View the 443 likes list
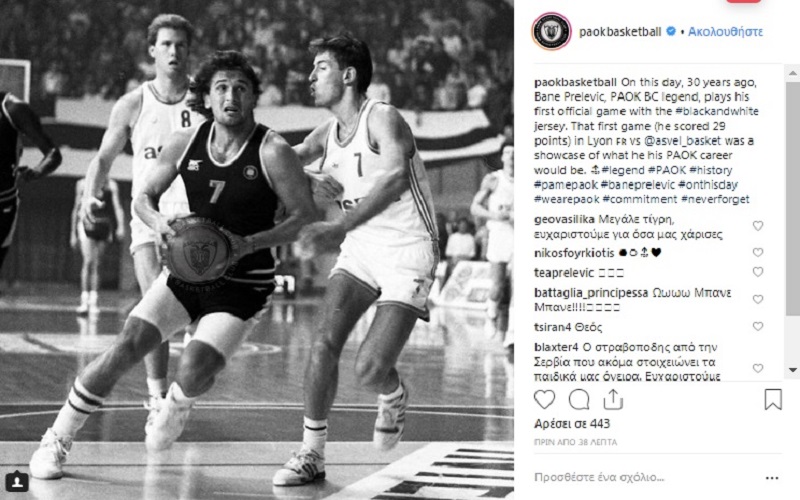The width and height of the screenshot is (800, 500). [572, 423]
